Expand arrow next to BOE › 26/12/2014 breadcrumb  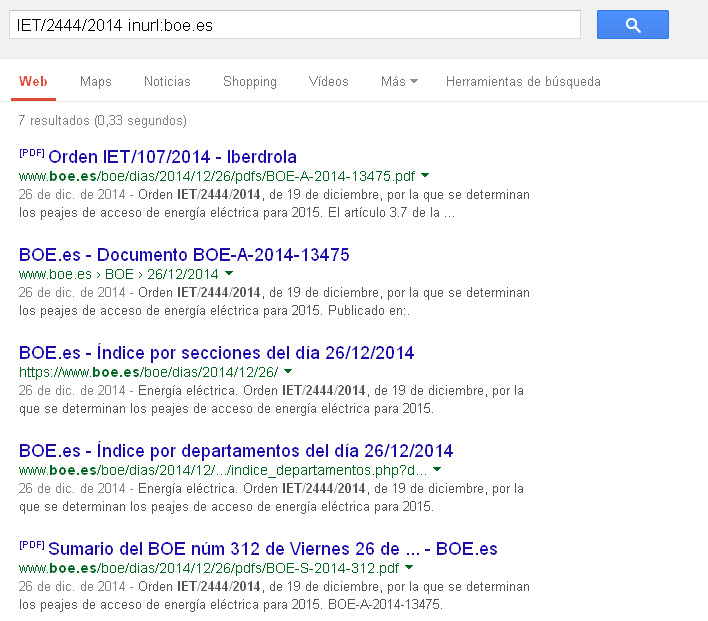coord(229,273)
